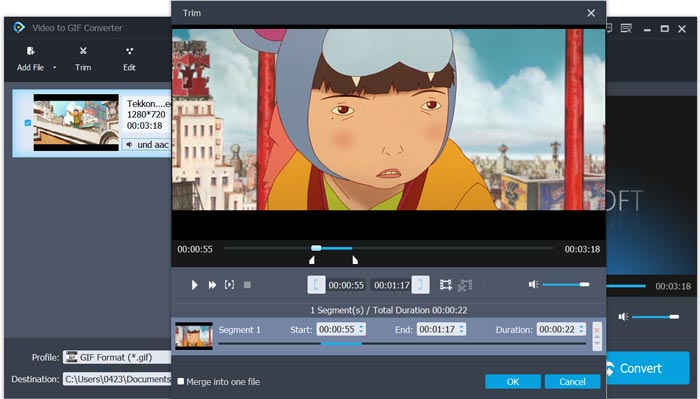
Task: Maximize the main converter window
Action: pos(665,29)
